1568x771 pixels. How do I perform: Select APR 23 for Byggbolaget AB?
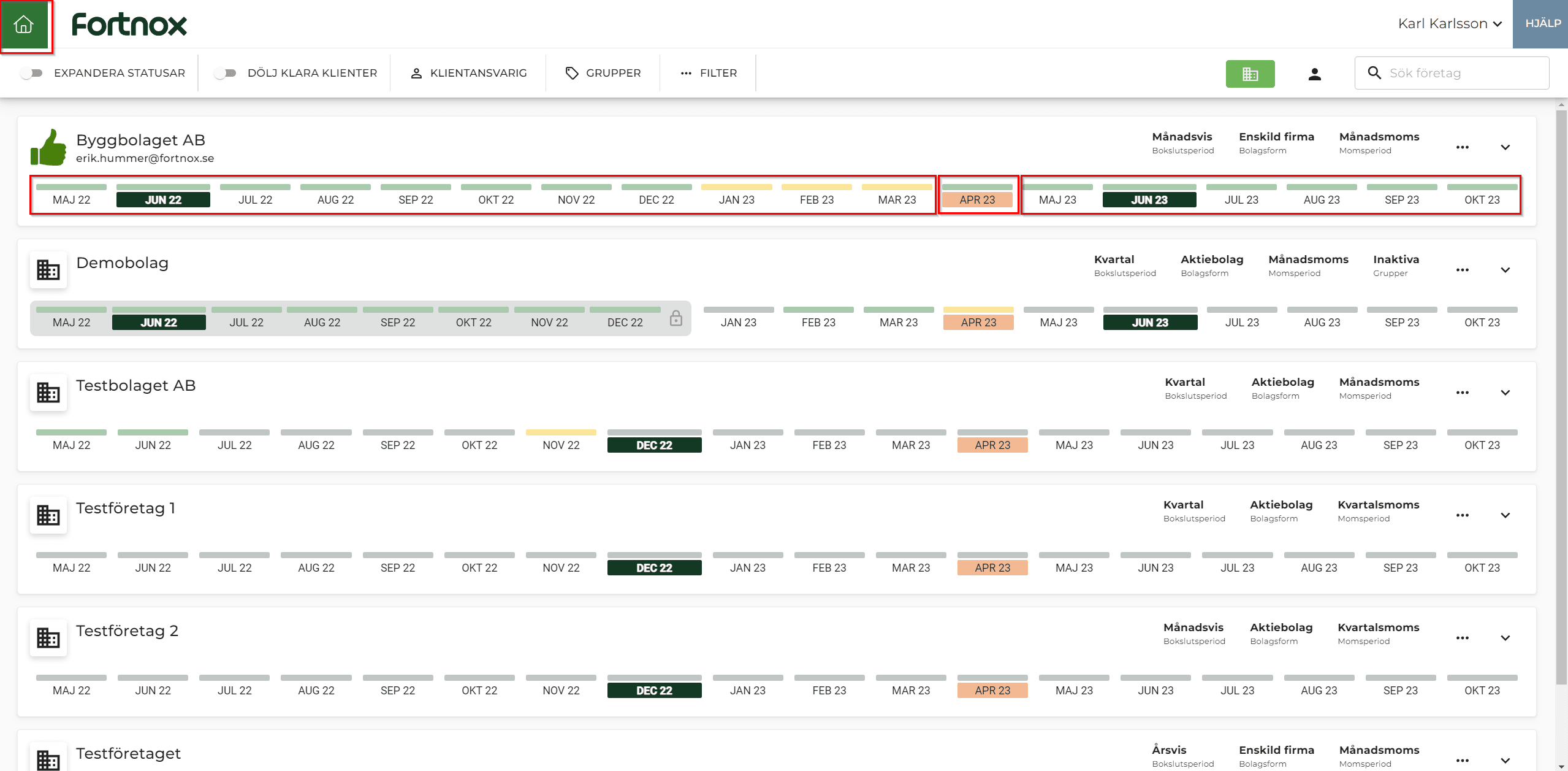click(977, 196)
